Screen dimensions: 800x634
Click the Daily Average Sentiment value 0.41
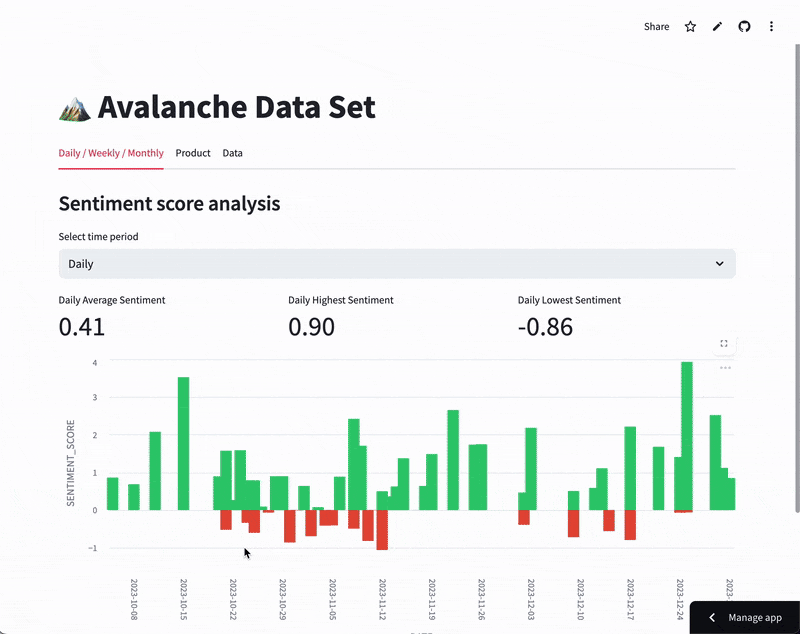[x=82, y=326]
